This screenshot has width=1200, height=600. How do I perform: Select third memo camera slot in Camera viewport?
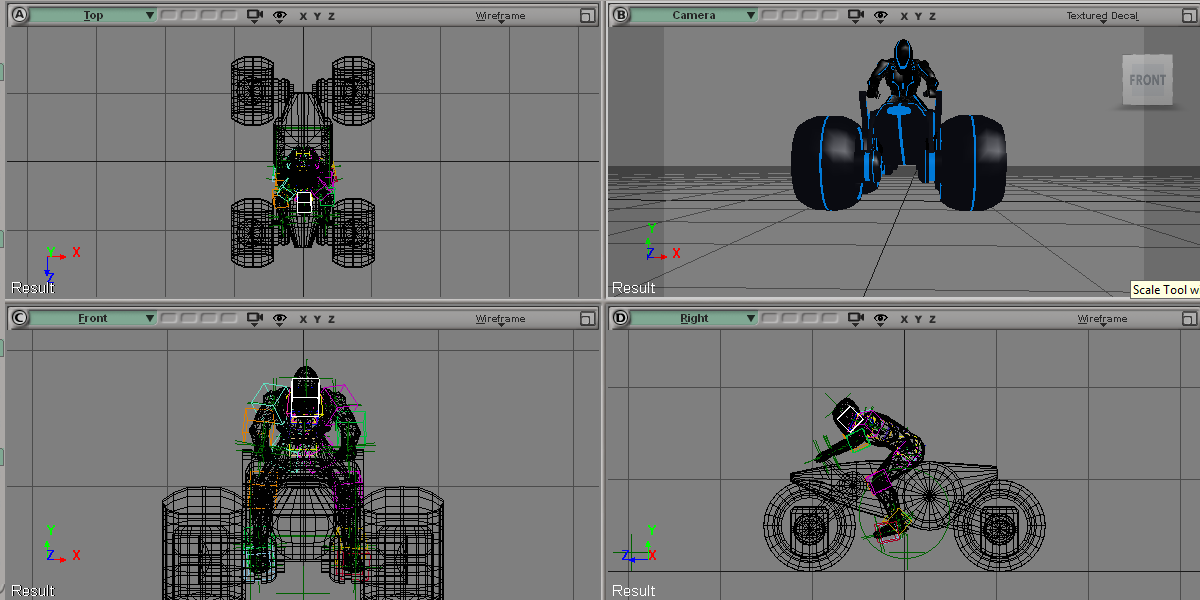coord(810,16)
